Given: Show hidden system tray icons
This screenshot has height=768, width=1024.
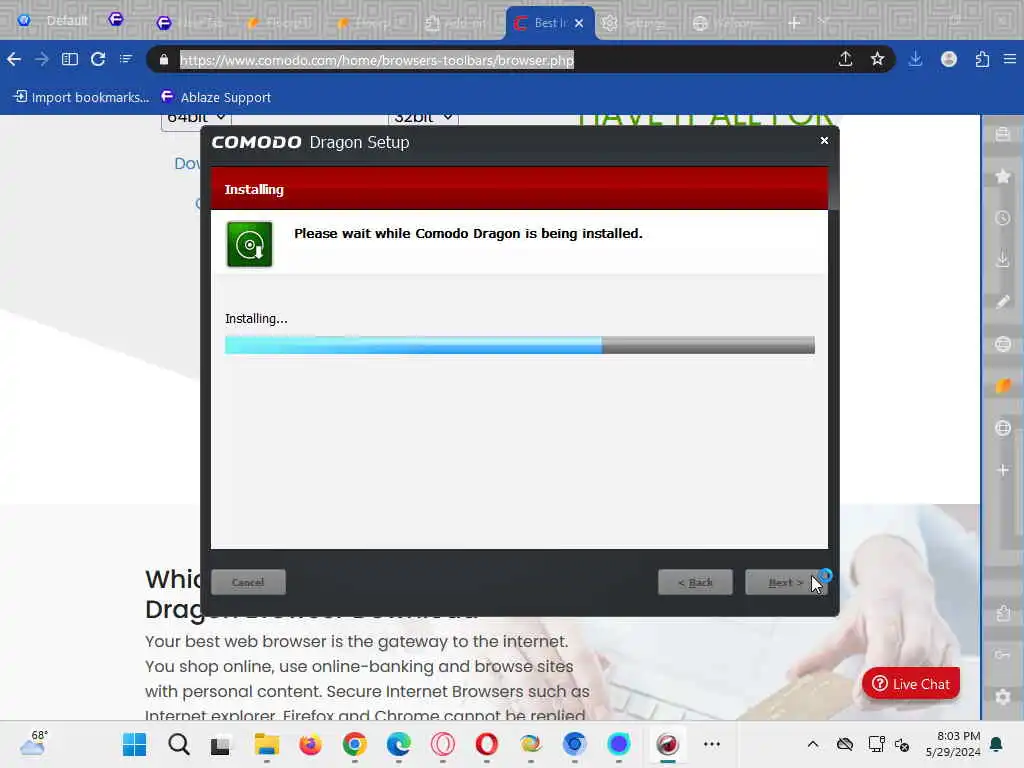Looking at the screenshot, I should (x=812, y=744).
